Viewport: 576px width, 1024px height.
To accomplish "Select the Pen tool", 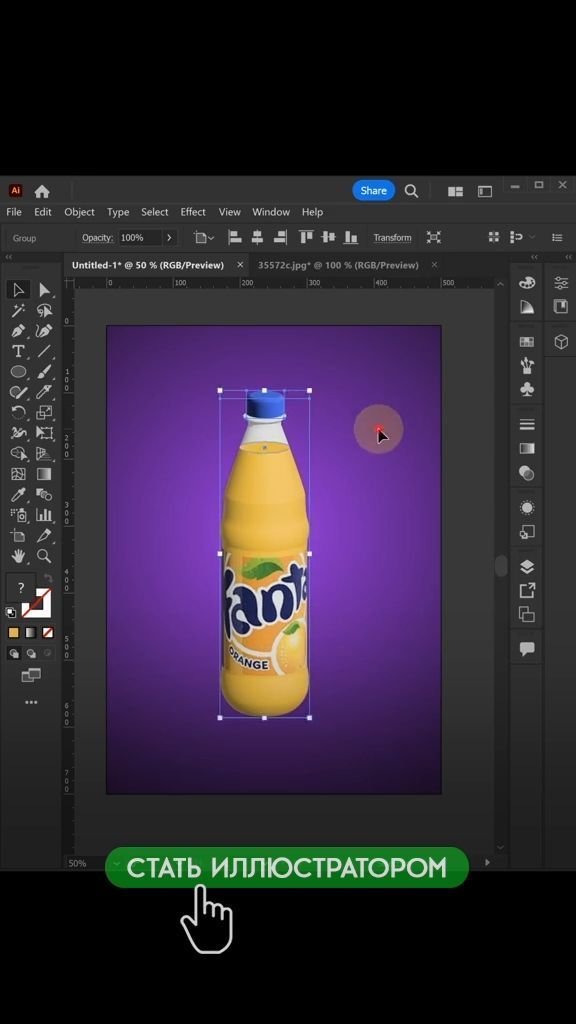I will point(18,331).
